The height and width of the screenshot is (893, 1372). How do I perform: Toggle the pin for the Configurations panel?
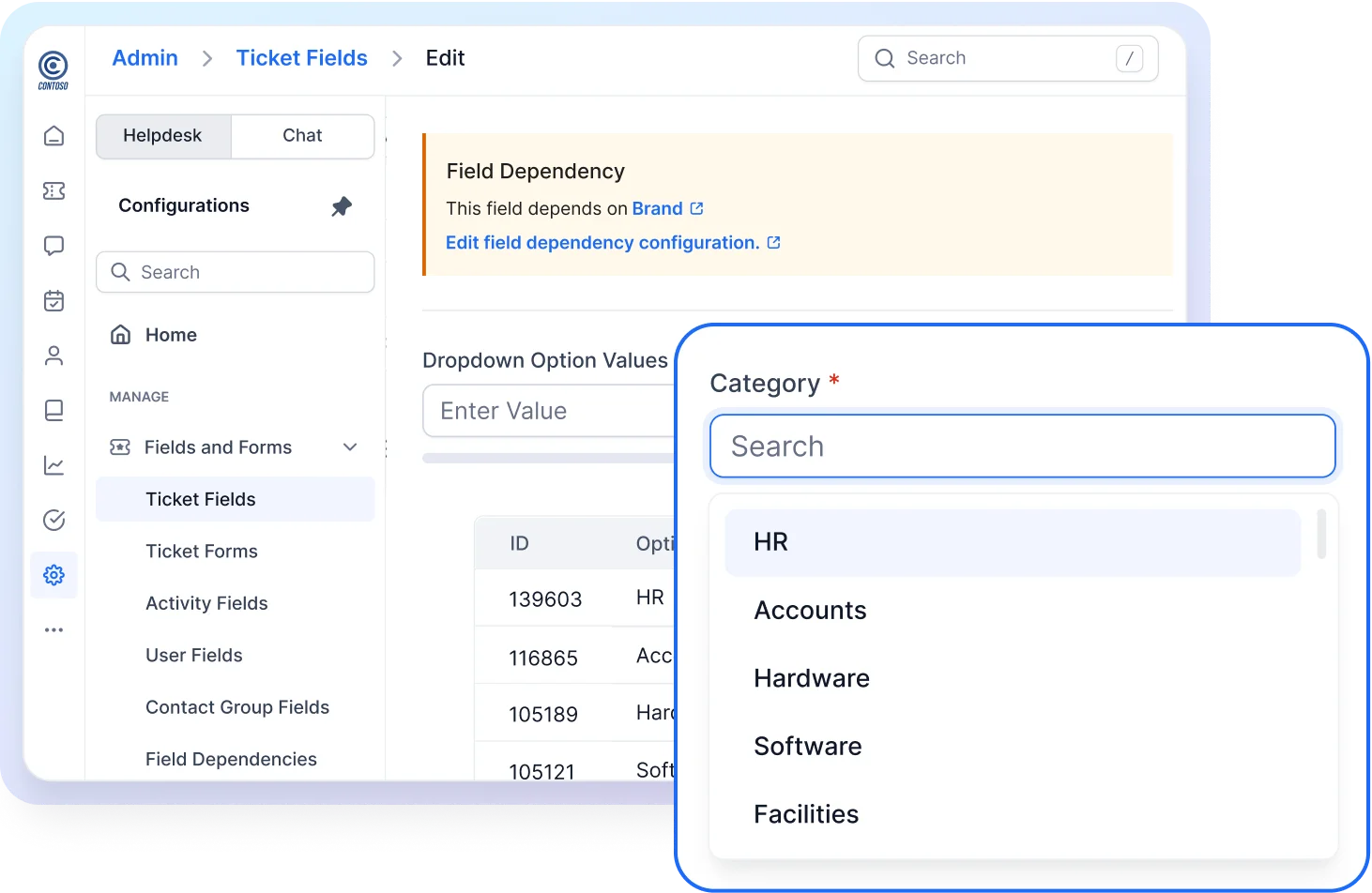pos(342,206)
